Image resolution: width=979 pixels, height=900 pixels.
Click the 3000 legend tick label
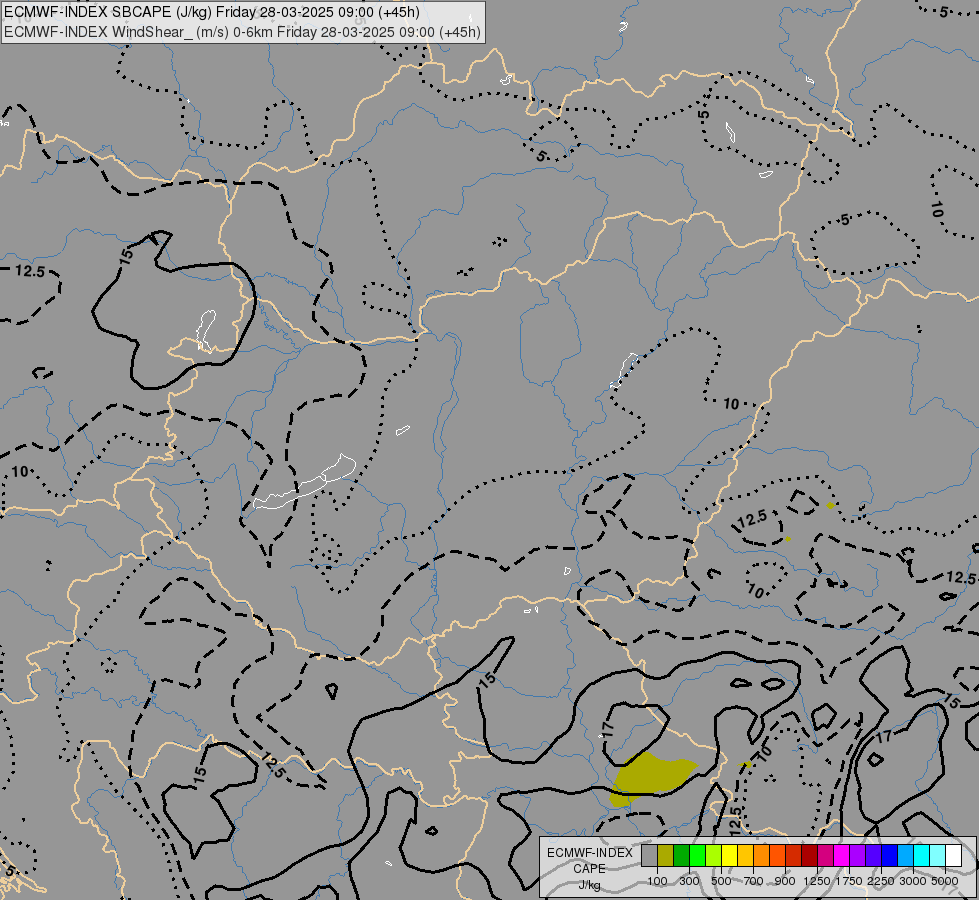(913, 881)
